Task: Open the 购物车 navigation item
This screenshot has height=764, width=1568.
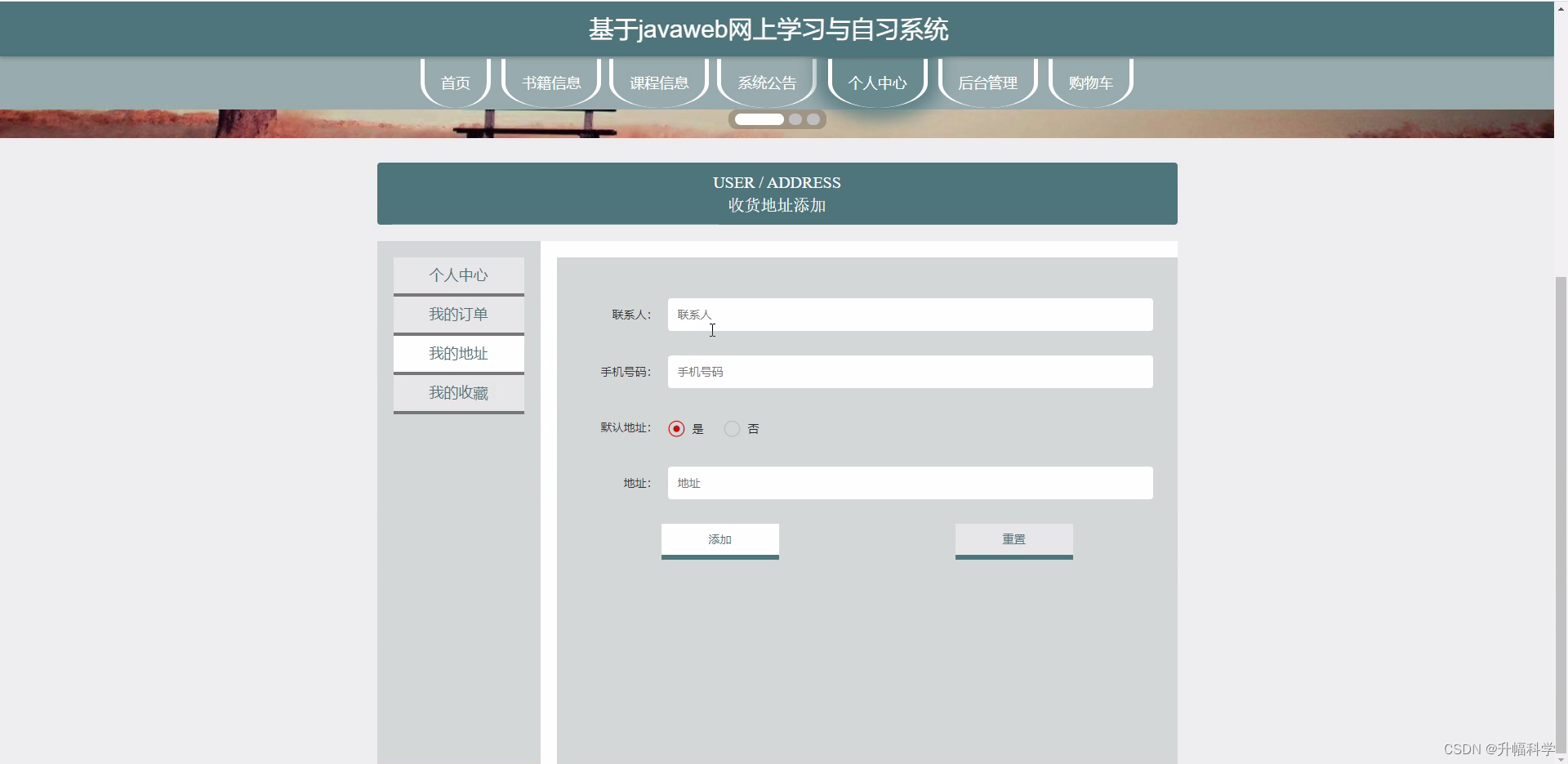Action: coord(1089,83)
